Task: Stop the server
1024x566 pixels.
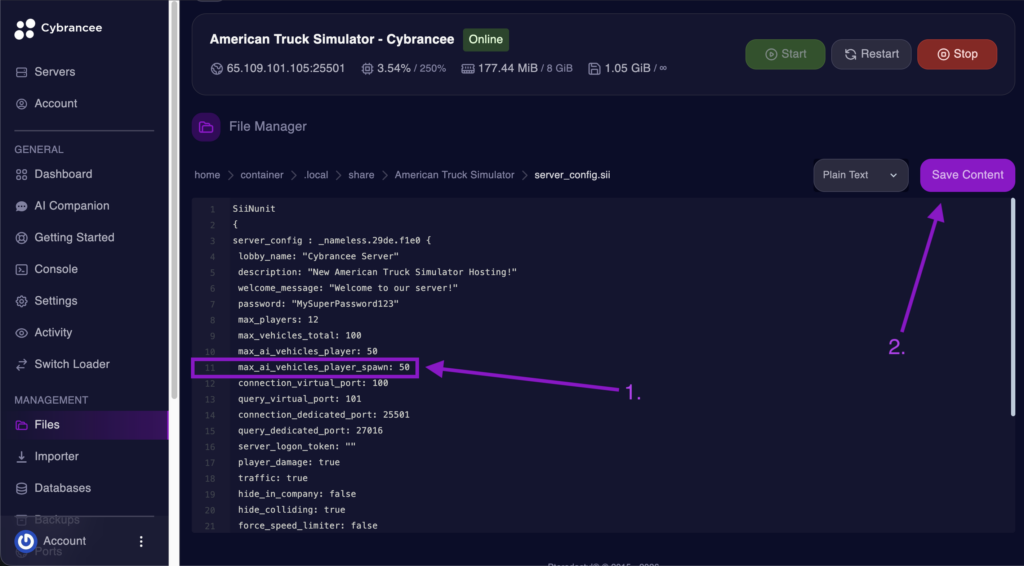Action: [x=957, y=54]
